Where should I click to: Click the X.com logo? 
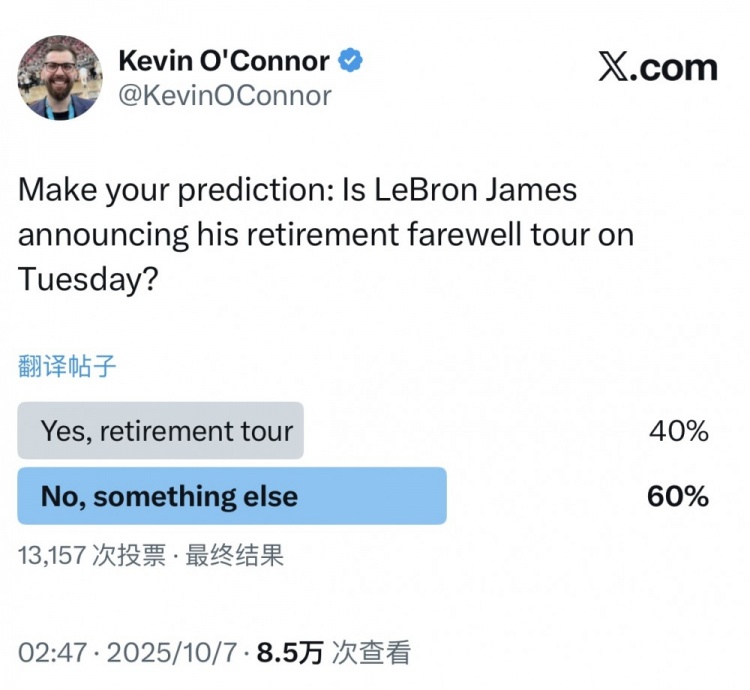[657, 67]
